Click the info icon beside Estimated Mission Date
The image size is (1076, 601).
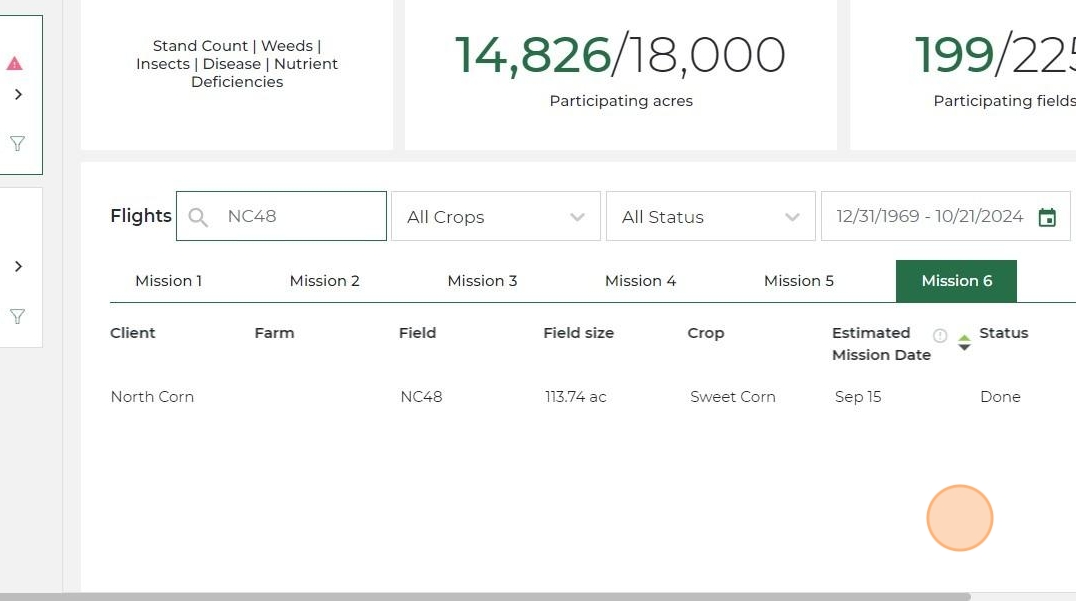940,336
